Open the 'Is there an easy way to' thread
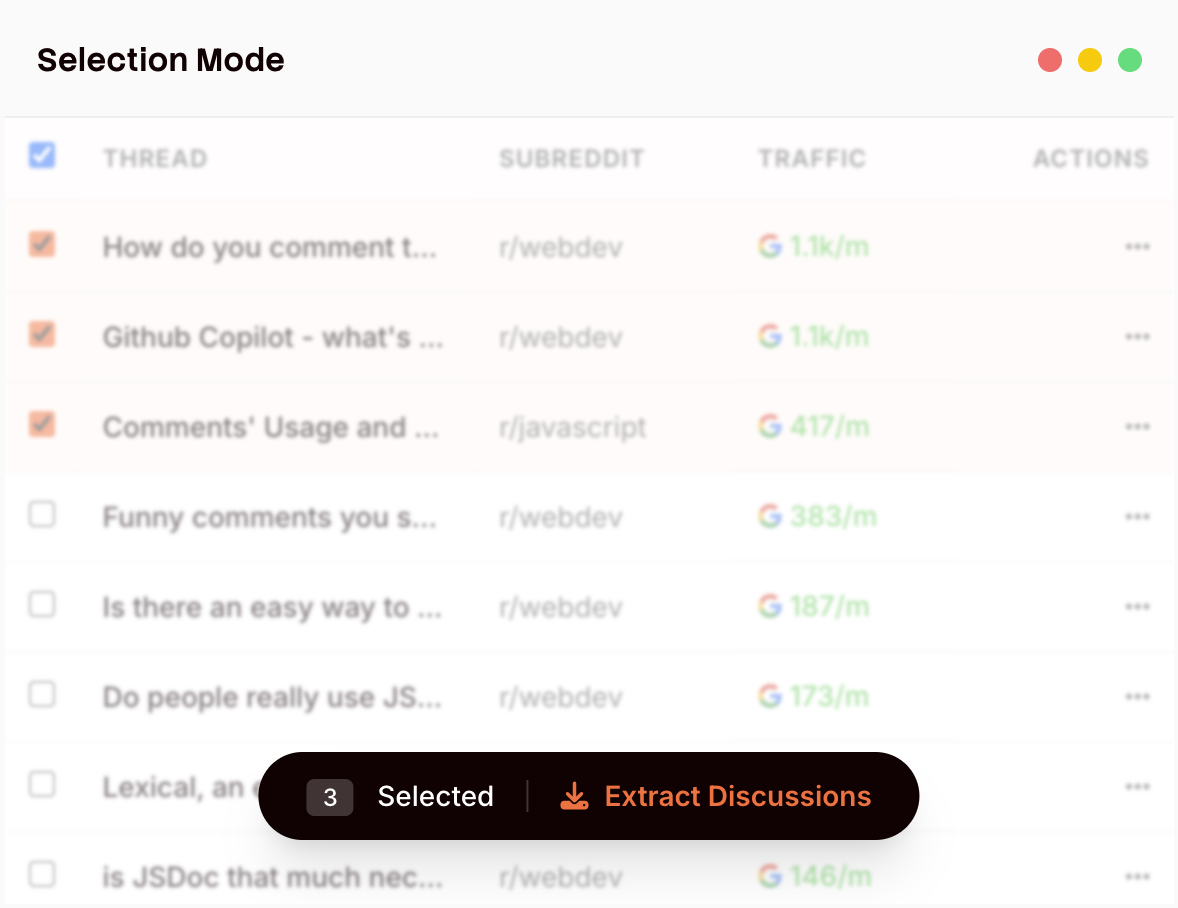This screenshot has width=1178, height=908. coord(268,607)
